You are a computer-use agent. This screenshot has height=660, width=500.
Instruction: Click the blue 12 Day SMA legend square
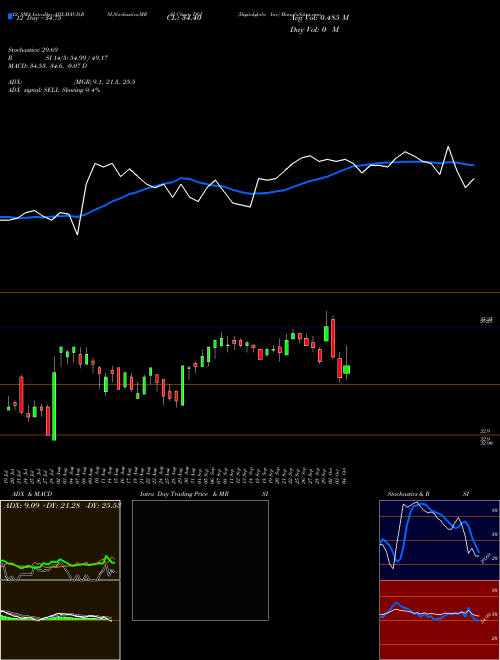click(x=10, y=16)
